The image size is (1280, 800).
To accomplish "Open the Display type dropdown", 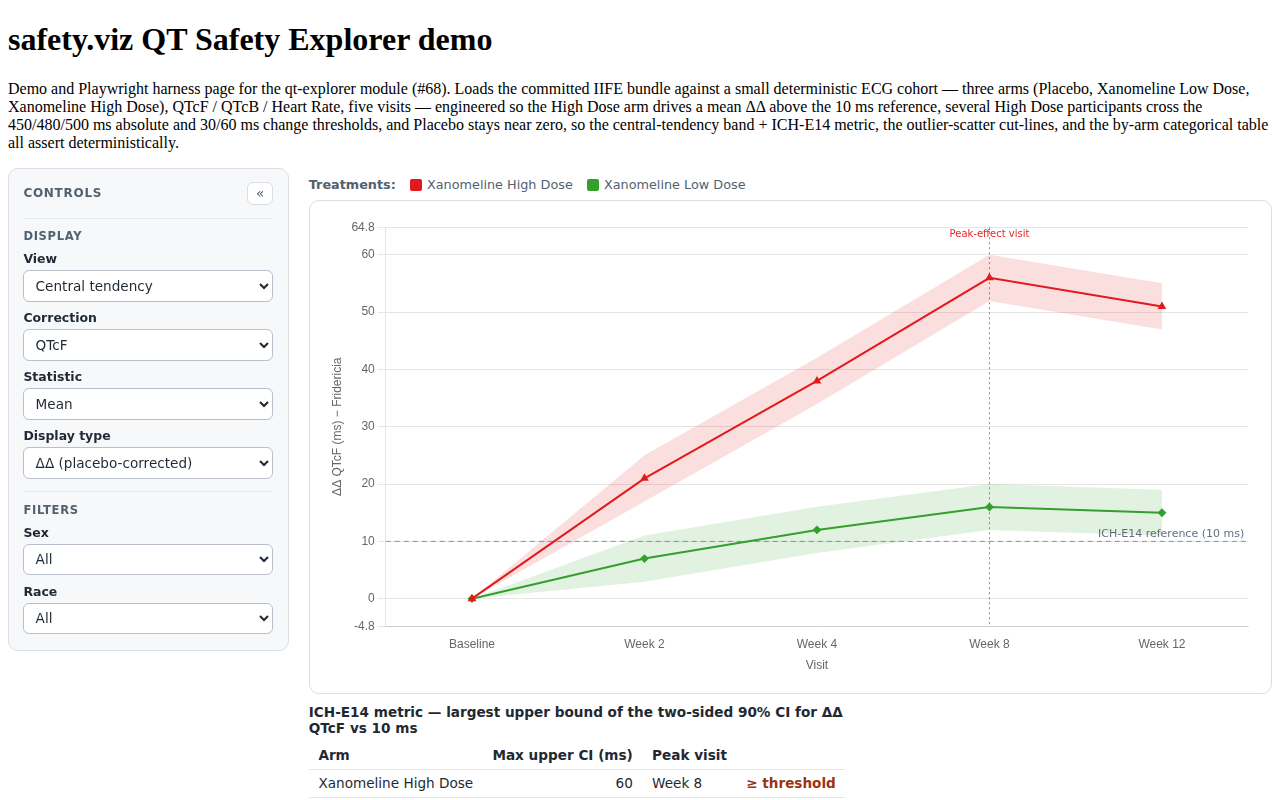I will pos(148,463).
